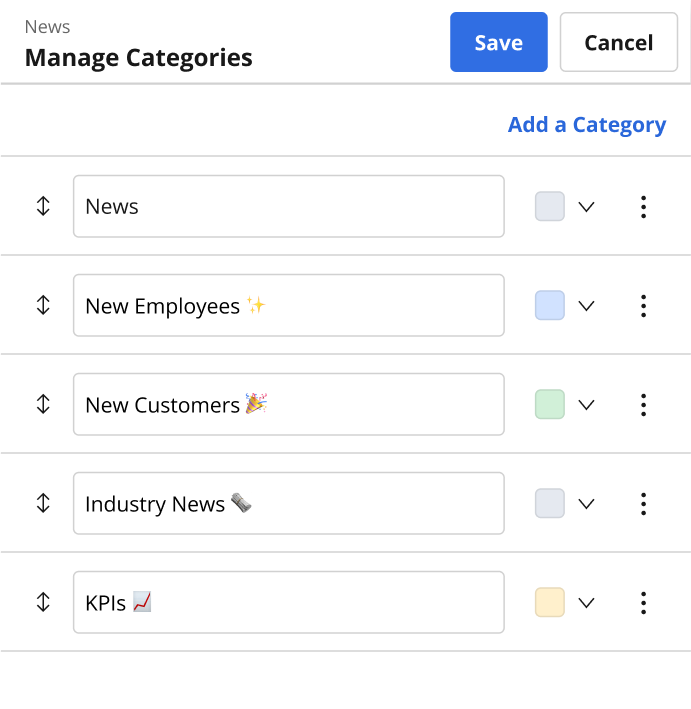
Task: Expand color dropdown for New Employees
Action: click(586, 306)
